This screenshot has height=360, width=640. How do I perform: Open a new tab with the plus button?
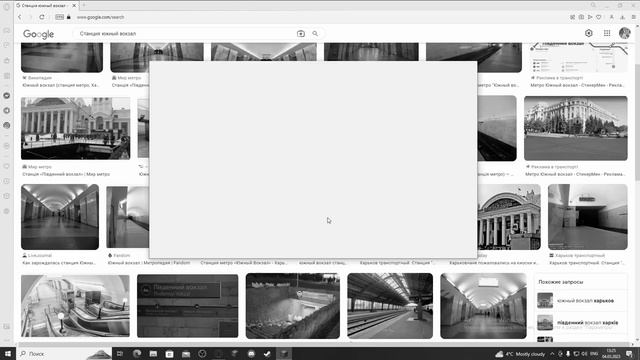[x=84, y=5]
